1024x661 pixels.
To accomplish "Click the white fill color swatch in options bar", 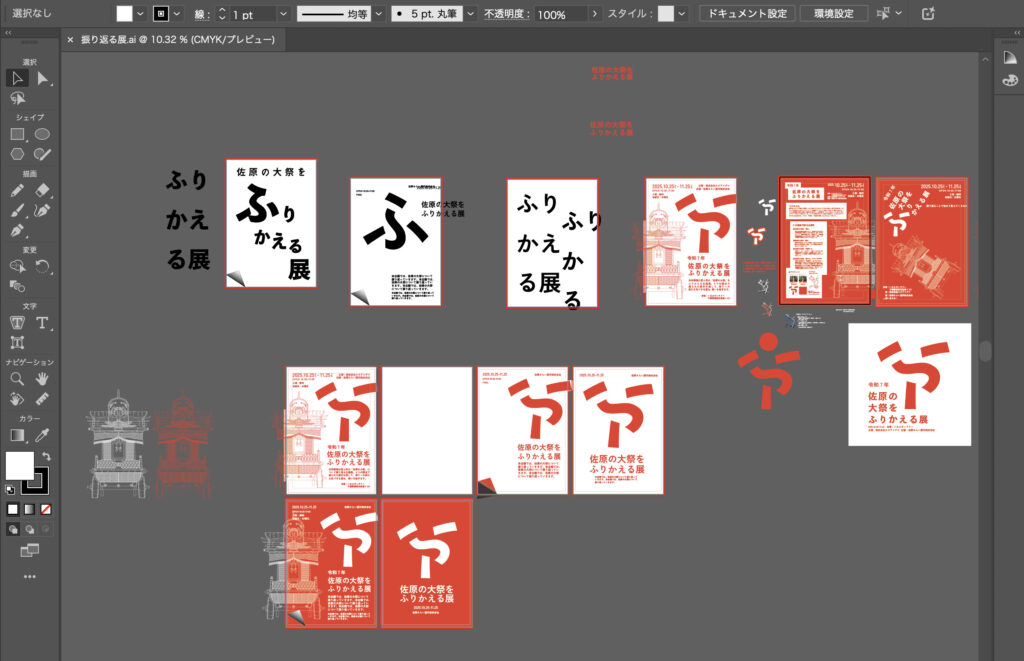I will (124, 14).
